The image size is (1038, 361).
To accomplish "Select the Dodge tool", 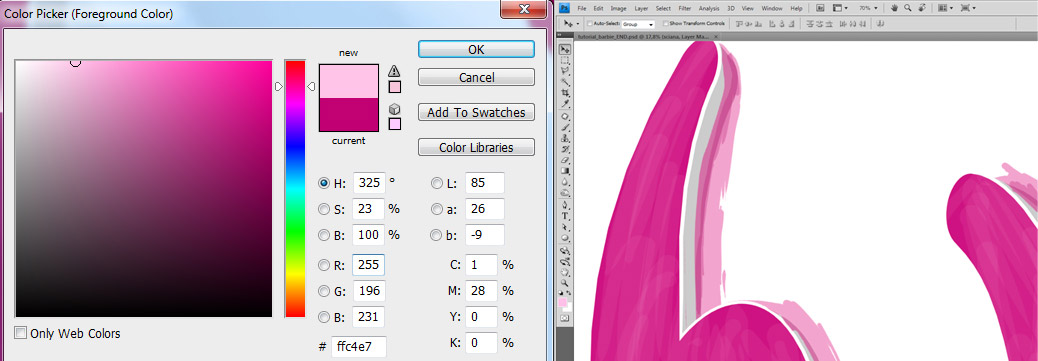I will tap(565, 193).
